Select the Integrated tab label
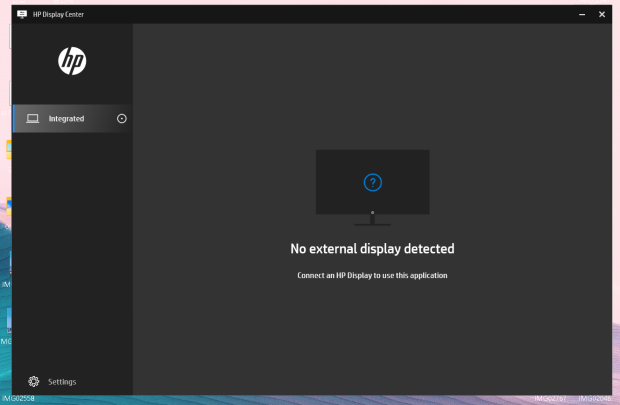This screenshot has width=620, height=405. [66, 119]
